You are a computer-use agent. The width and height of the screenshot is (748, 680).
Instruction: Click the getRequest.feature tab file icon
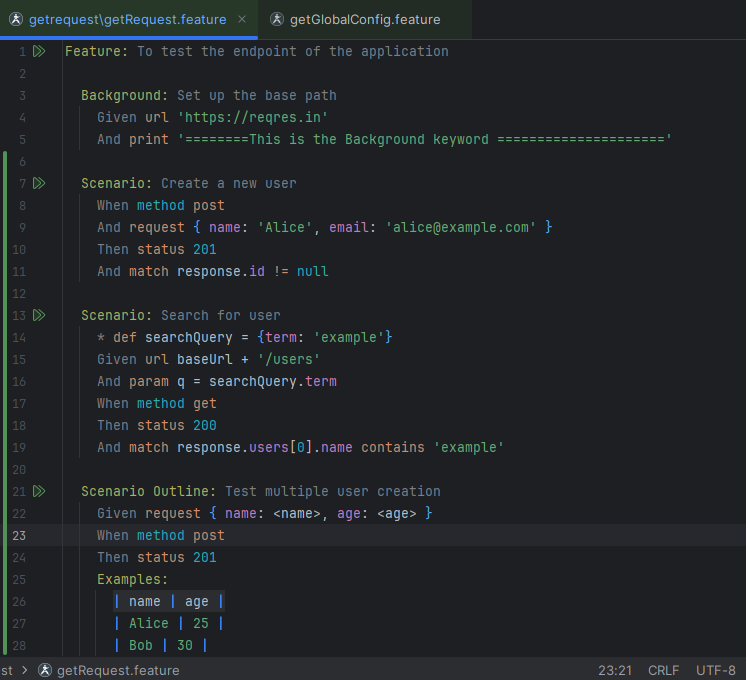(15, 19)
